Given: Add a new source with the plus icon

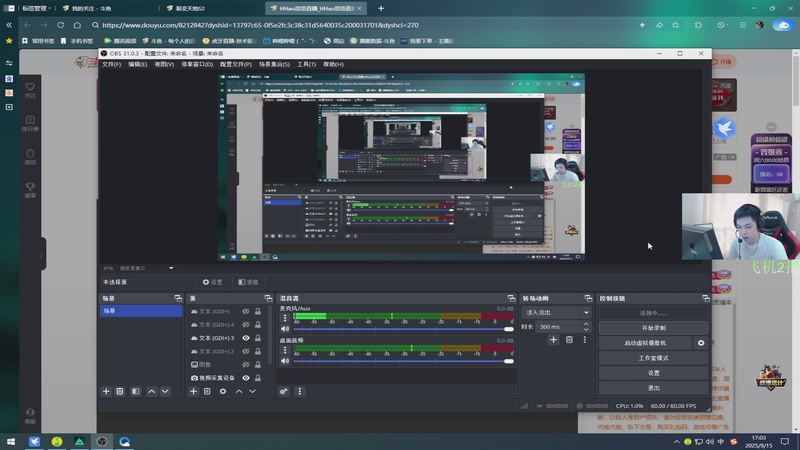Looking at the screenshot, I should [x=193, y=391].
